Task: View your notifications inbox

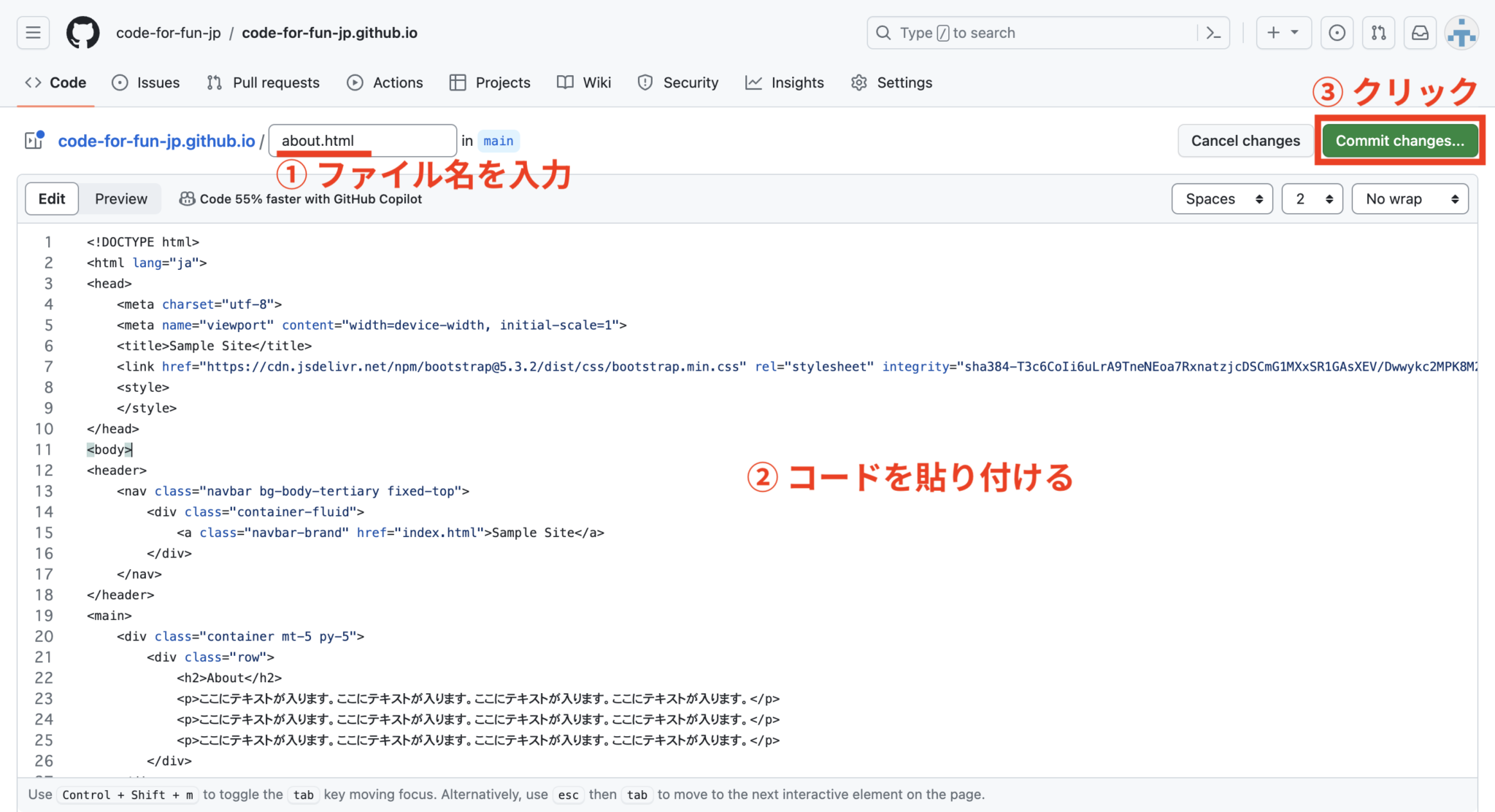Action: (1421, 33)
